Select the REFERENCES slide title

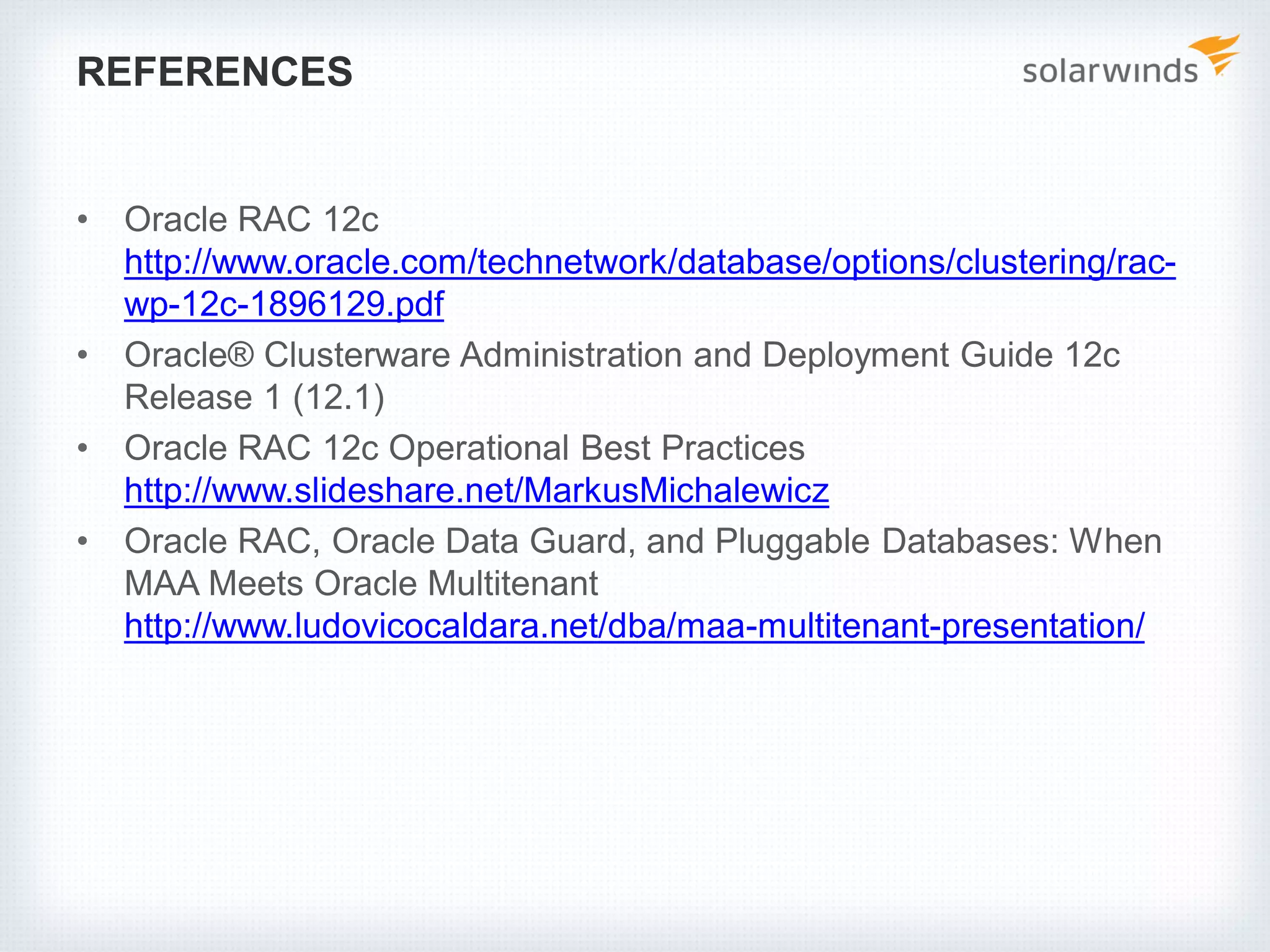(x=215, y=72)
